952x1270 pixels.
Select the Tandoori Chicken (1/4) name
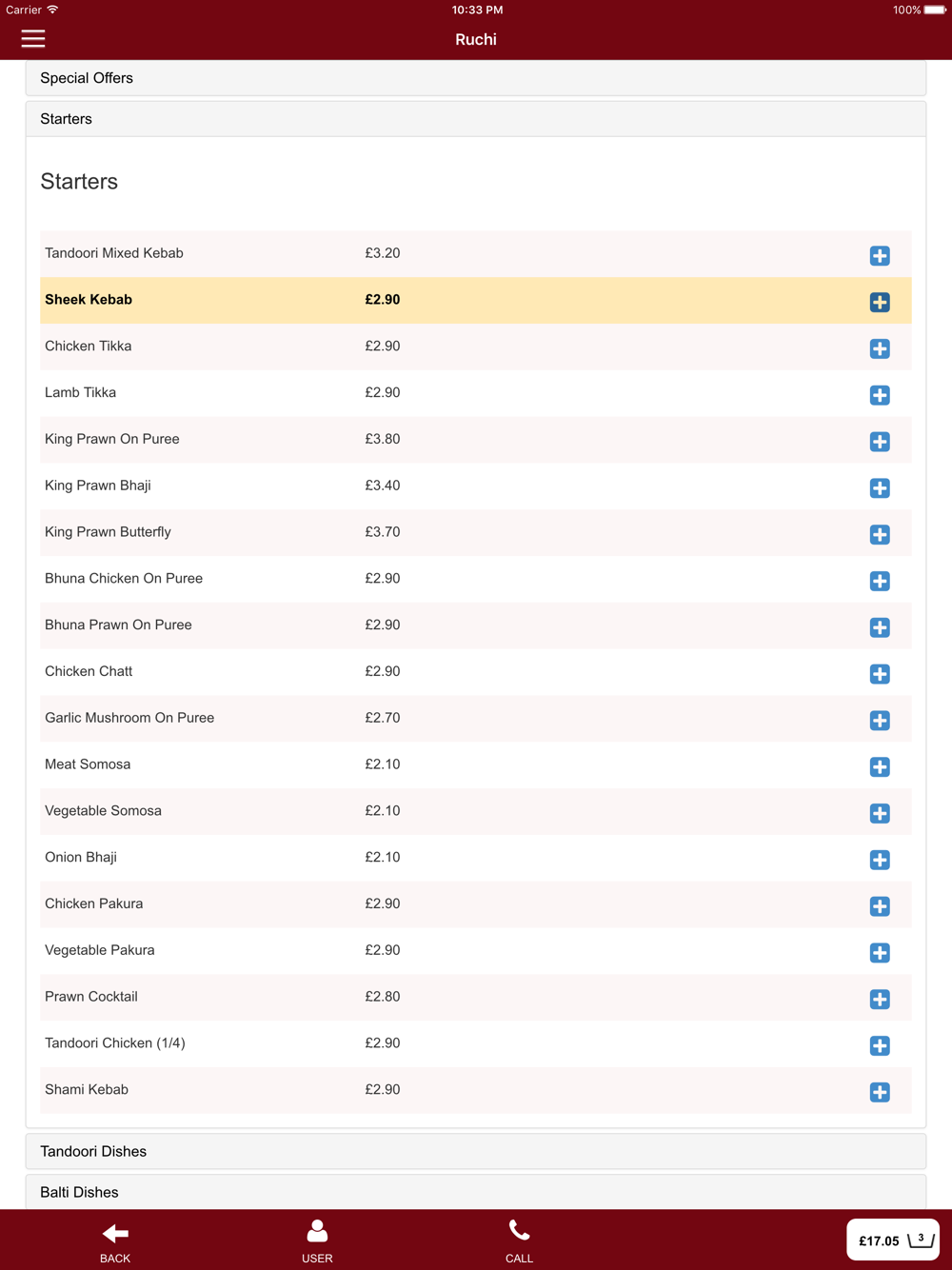click(115, 1043)
